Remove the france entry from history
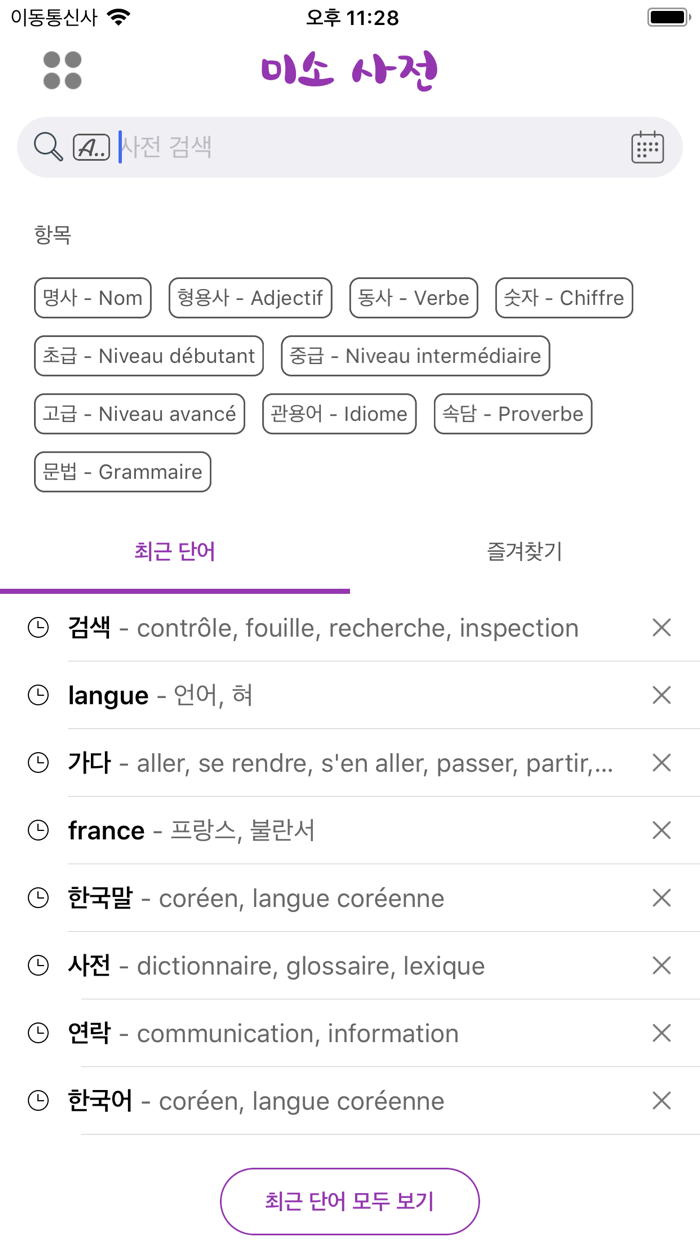Viewport: 700px width, 1244px height. click(661, 830)
